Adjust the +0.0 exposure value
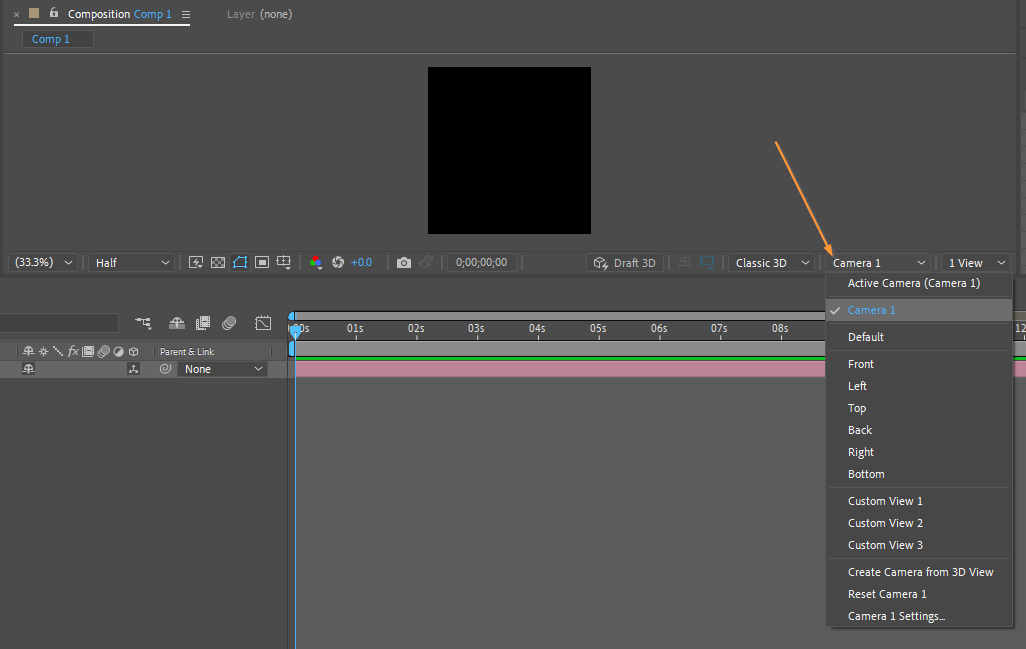Screen dimensions: 1026x649 pos(361,262)
